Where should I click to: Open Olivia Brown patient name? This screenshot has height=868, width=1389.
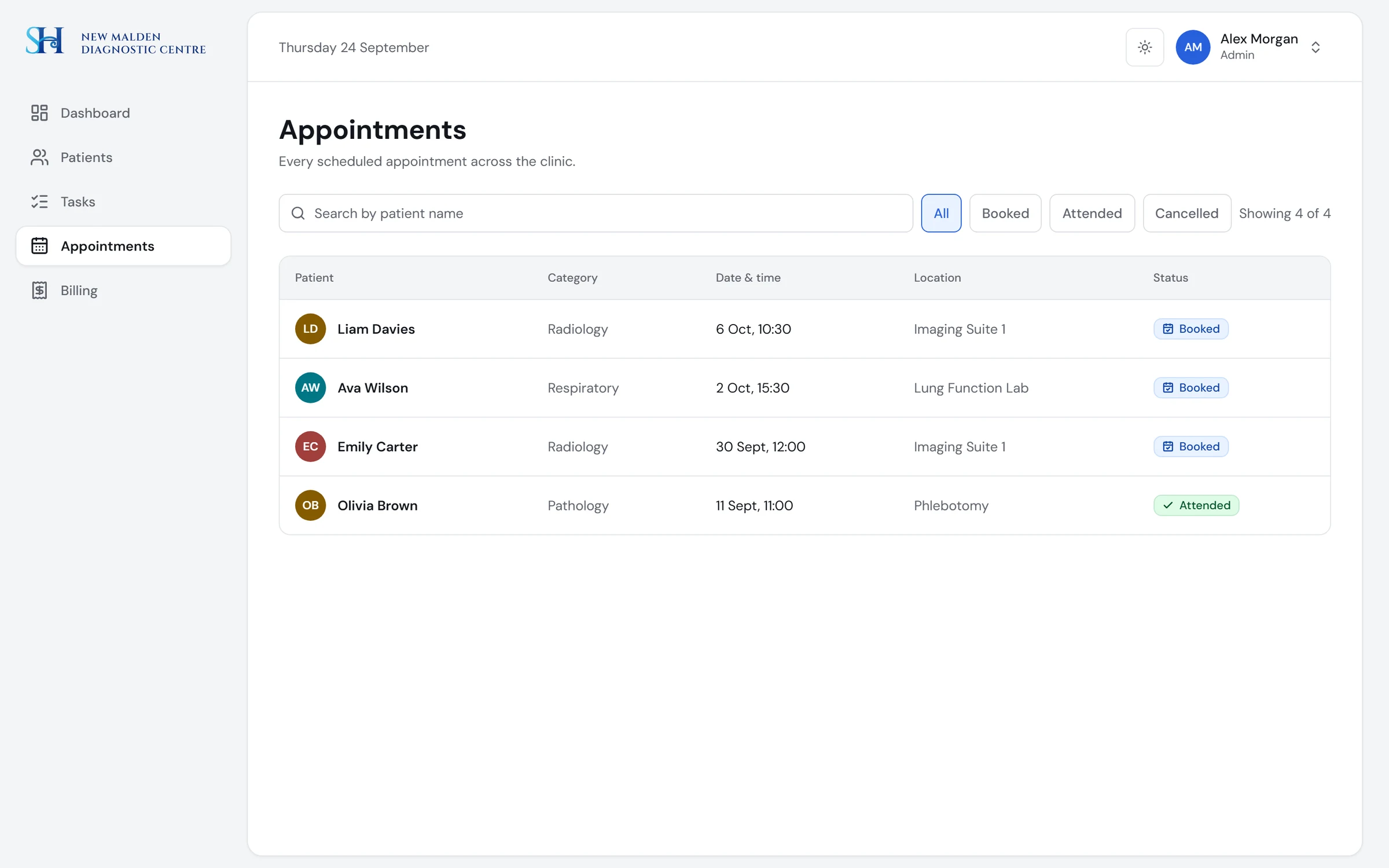click(x=377, y=505)
